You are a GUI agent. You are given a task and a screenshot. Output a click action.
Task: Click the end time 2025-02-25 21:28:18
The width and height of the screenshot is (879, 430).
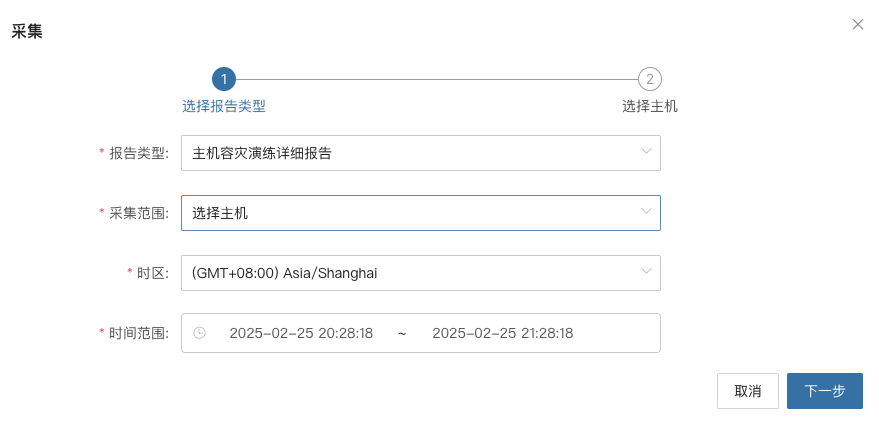[502, 333]
